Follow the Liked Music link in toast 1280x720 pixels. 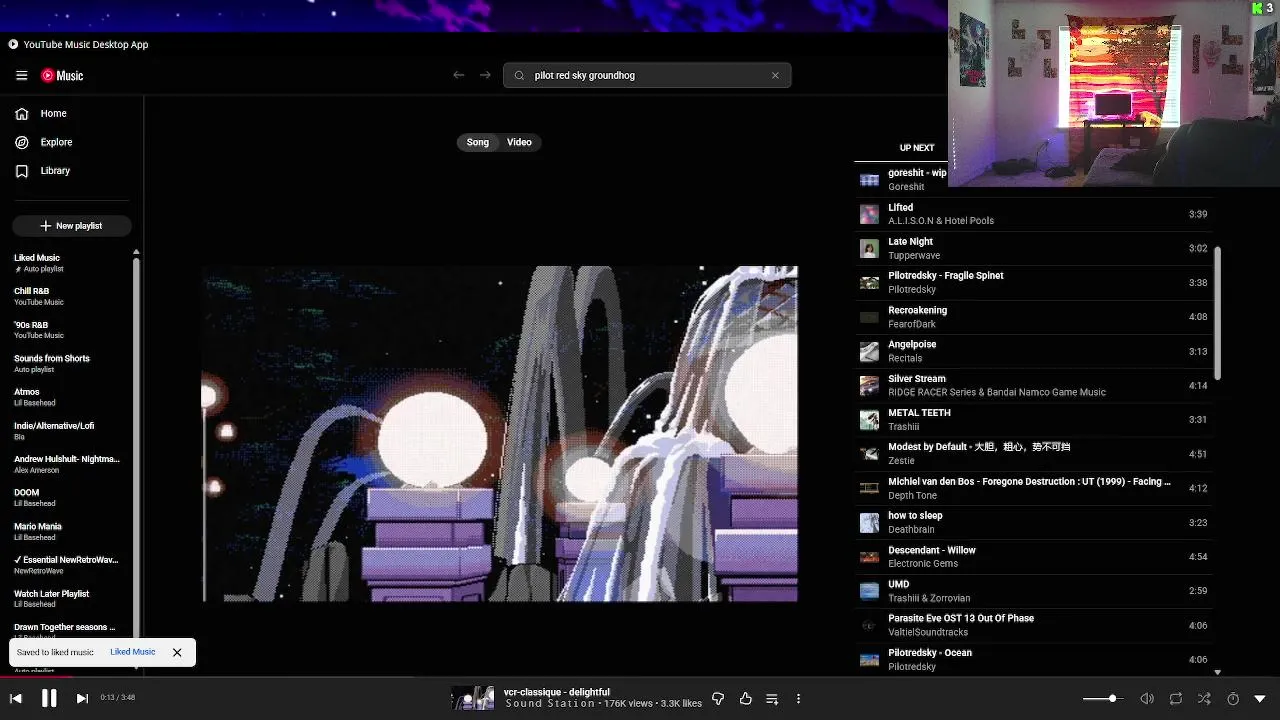132,652
